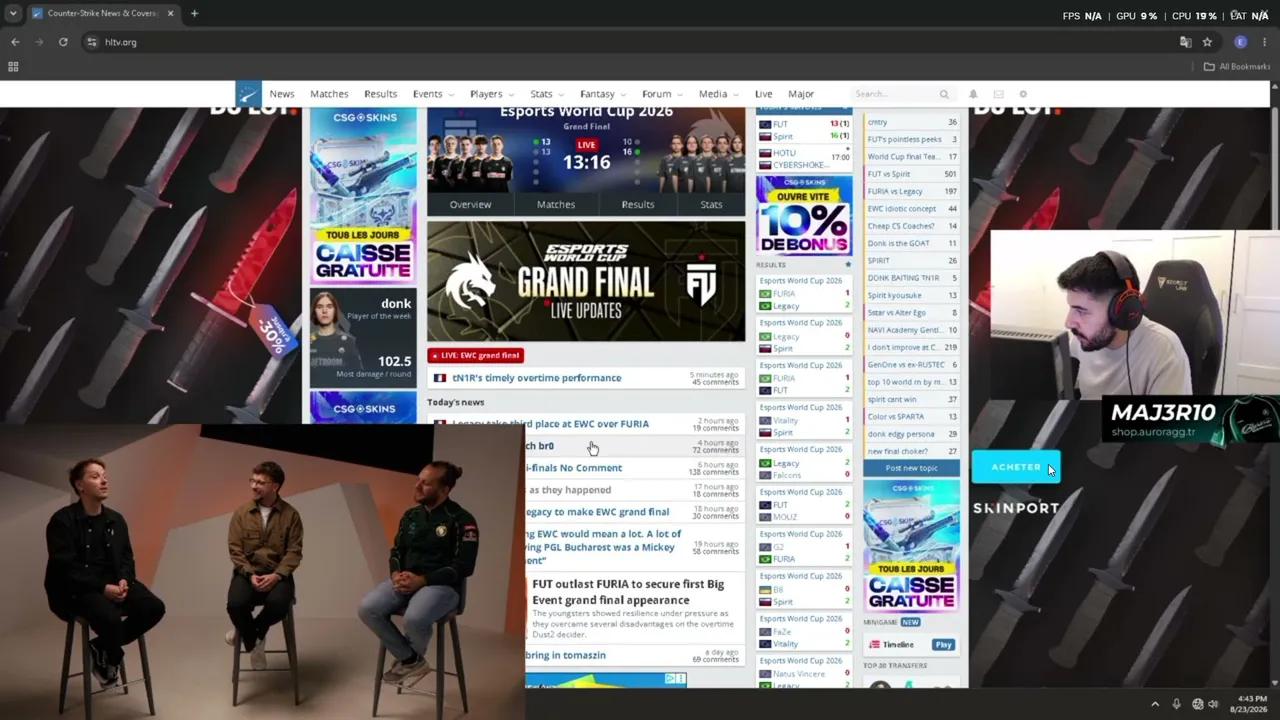This screenshot has height=720, width=1280.
Task: Open the EWC idiotic concept thread
Action: 911,208
